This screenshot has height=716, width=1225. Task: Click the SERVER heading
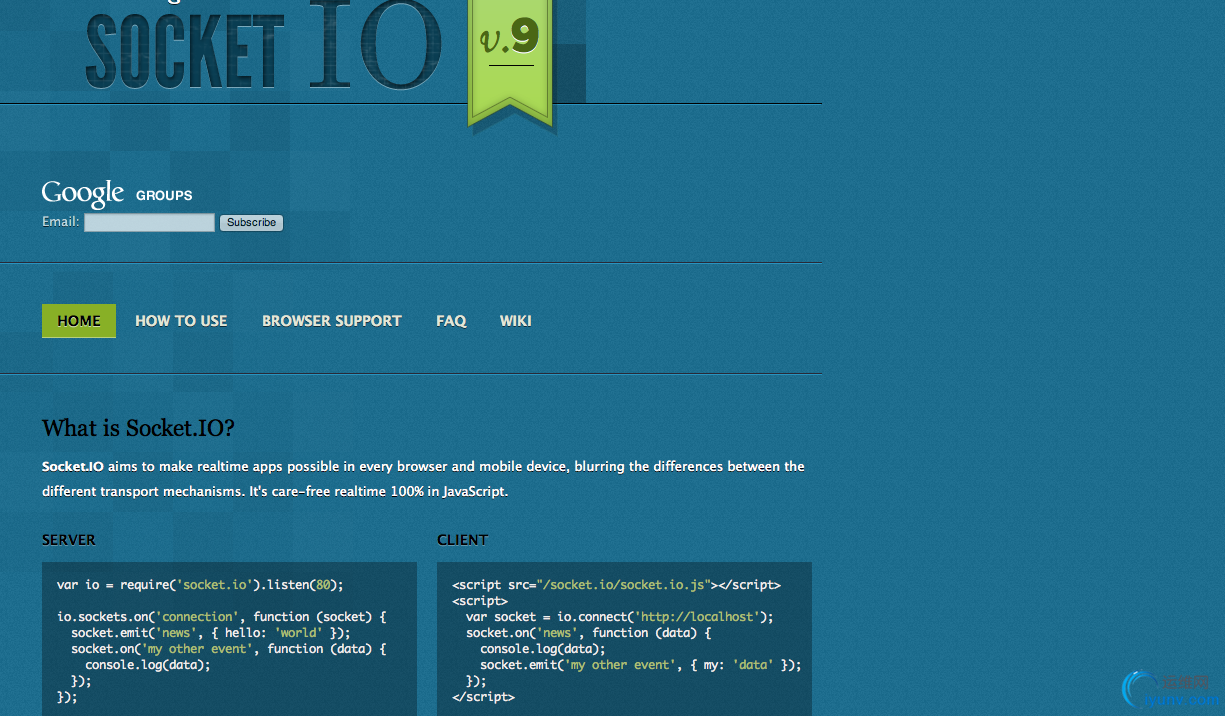(69, 540)
